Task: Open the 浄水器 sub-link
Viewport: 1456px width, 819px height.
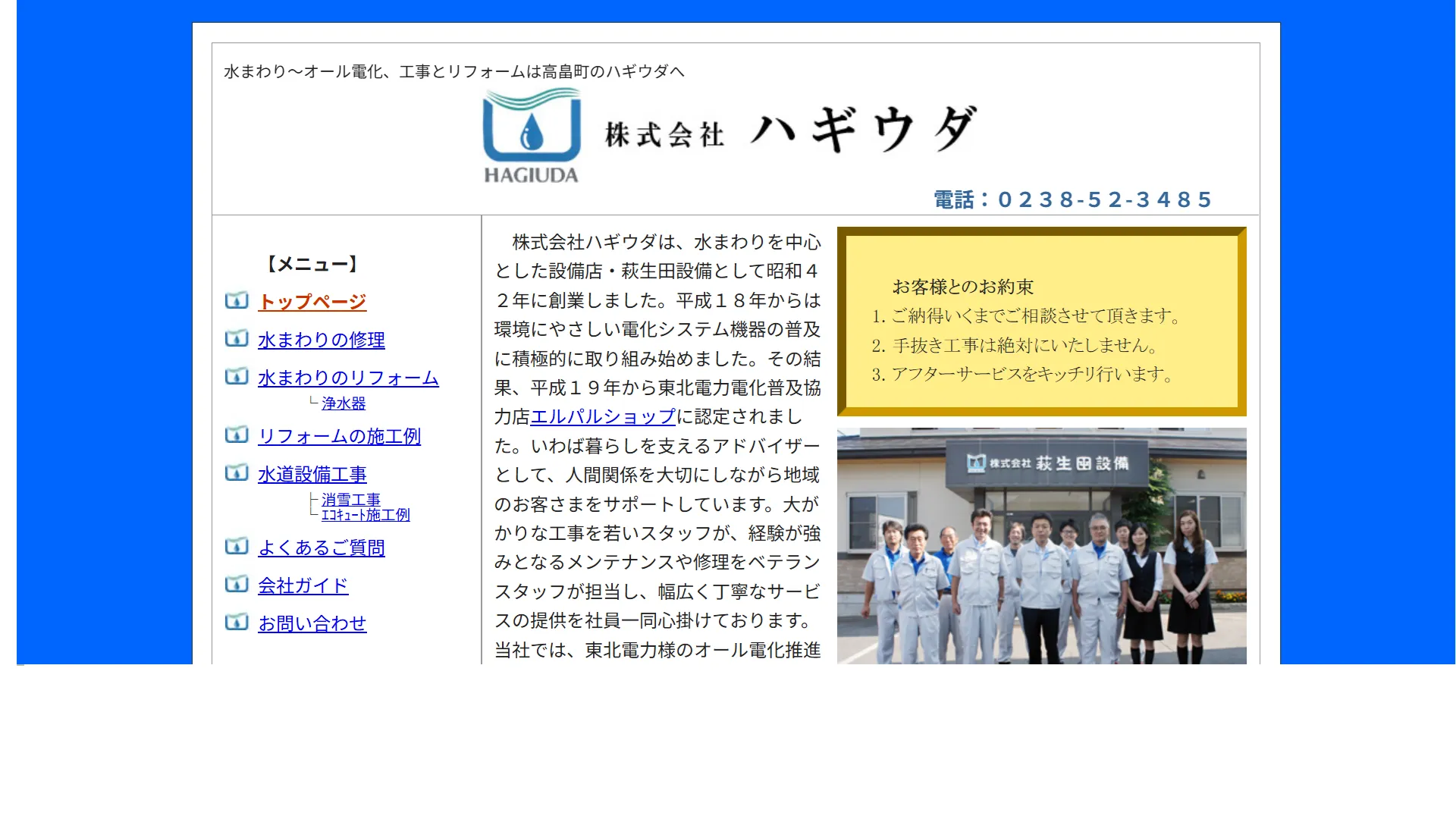Action: point(344,403)
